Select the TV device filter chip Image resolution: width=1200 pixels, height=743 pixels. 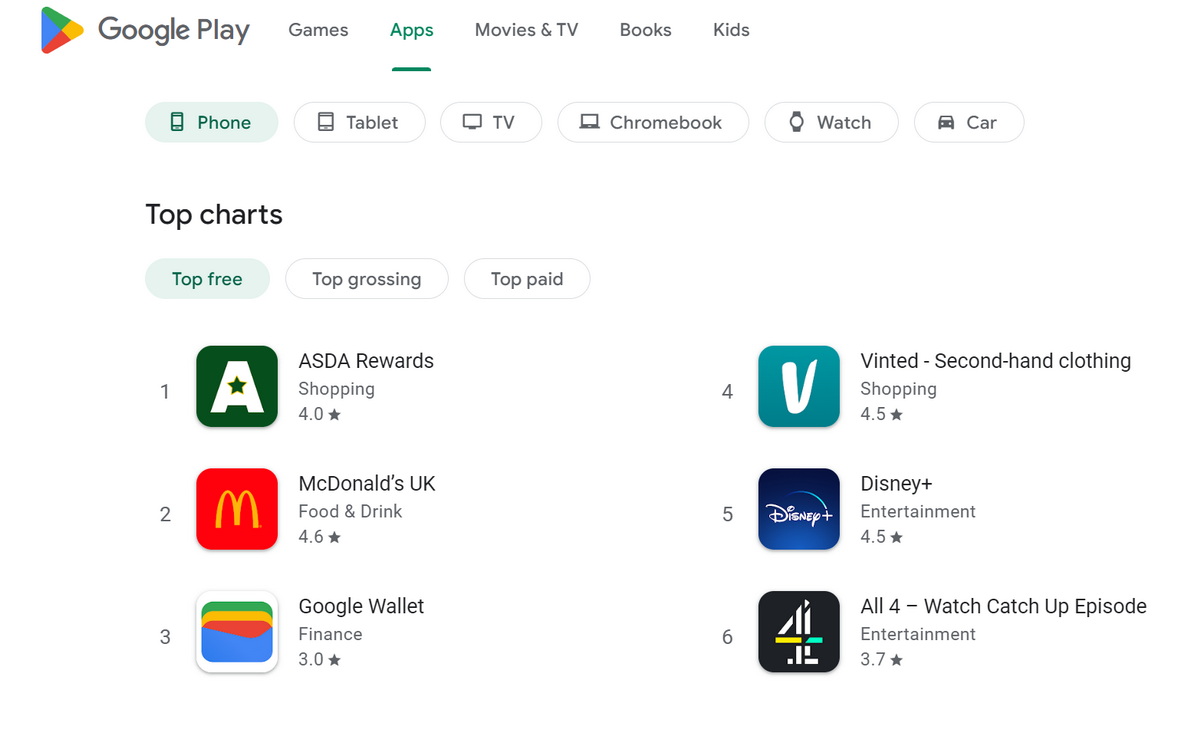[490, 122]
